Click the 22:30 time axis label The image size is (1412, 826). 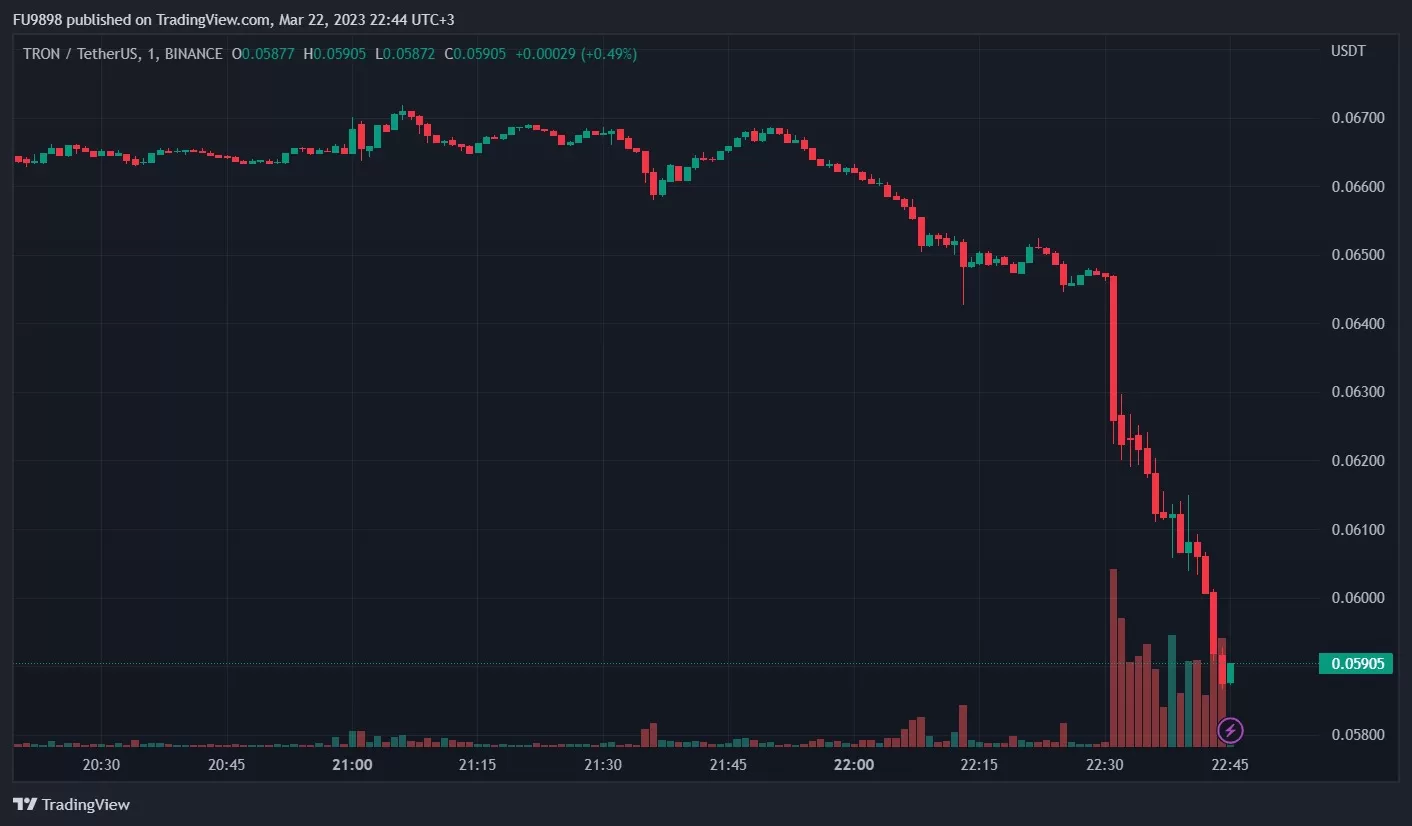(1104, 765)
